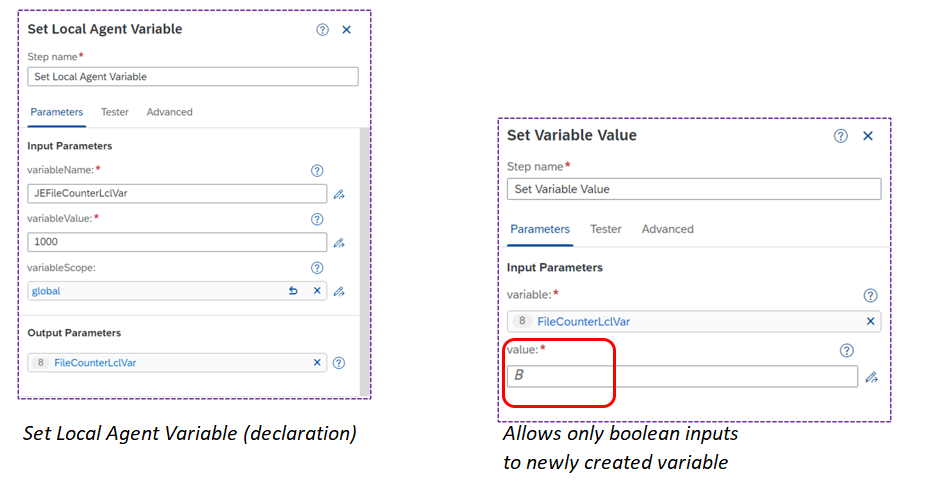The height and width of the screenshot is (498, 929).
Task: Show help for the variable parameter
Action: click(870, 295)
